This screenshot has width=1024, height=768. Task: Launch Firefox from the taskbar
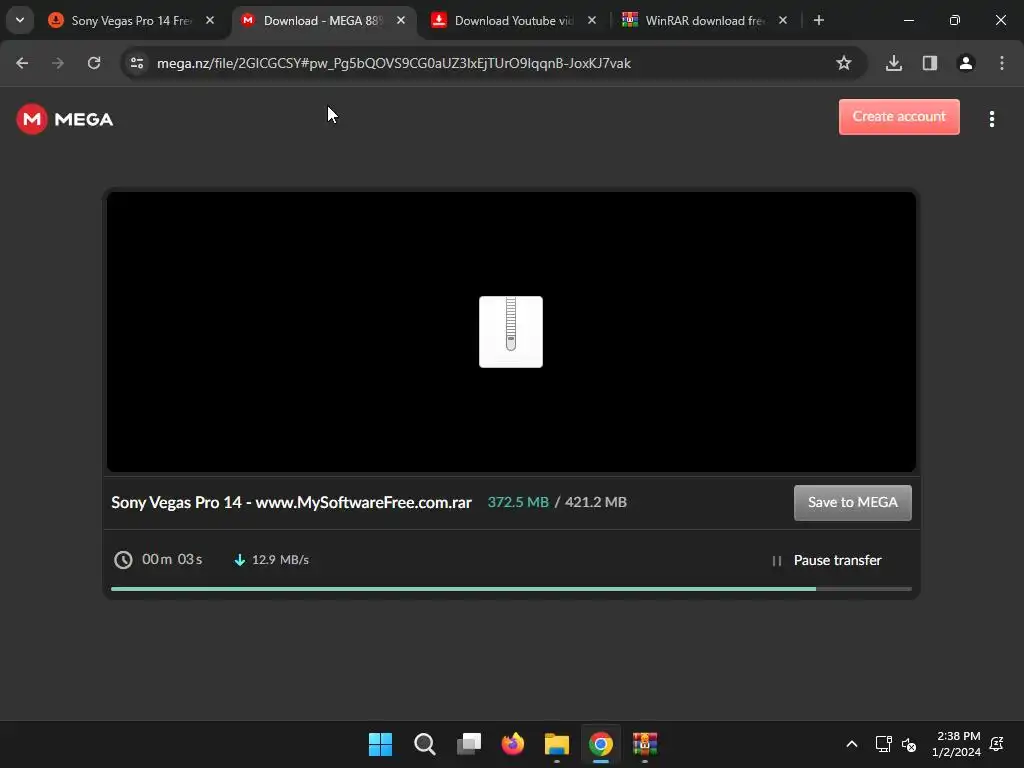pyautogui.click(x=513, y=744)
